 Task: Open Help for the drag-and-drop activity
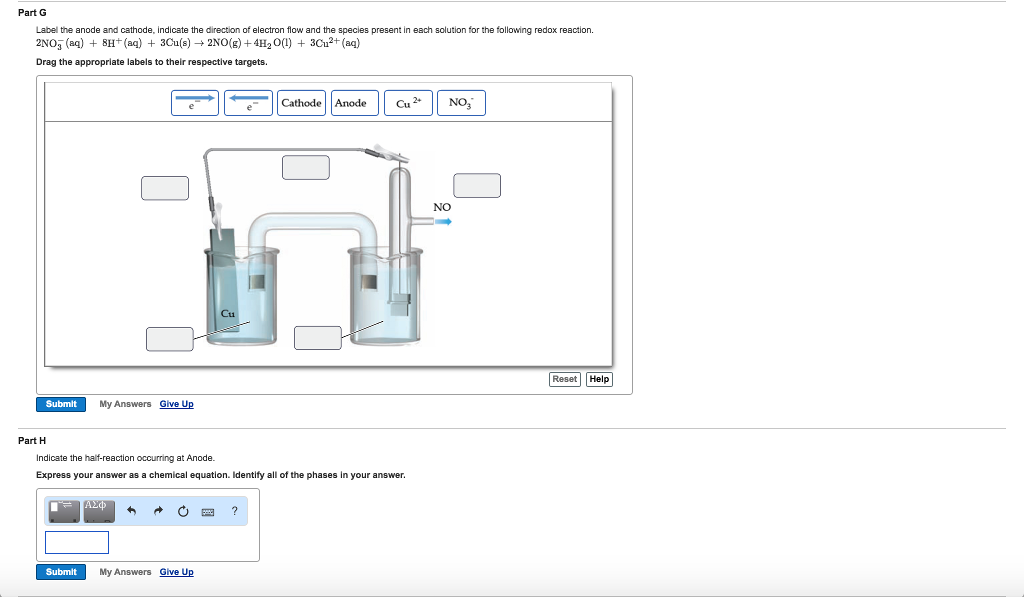[x=598, y=379]
